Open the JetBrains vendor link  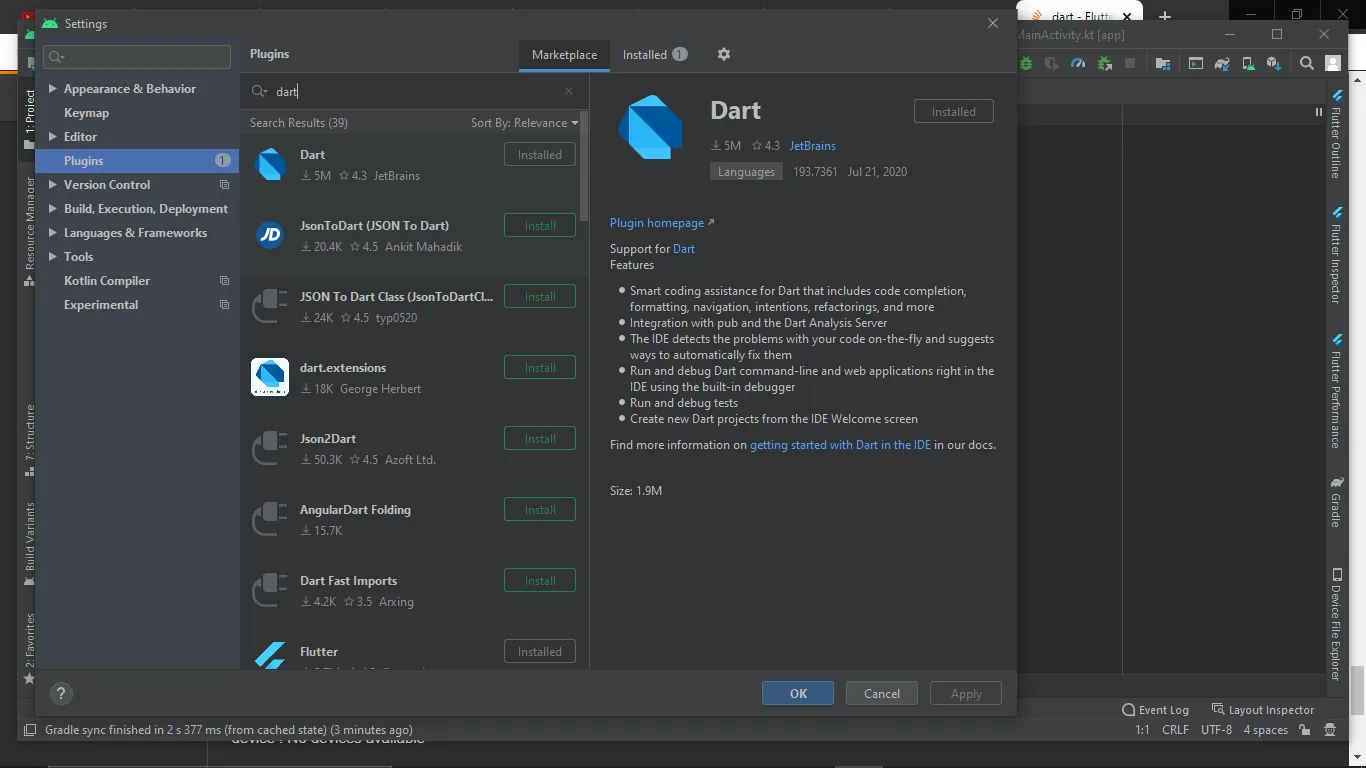point(813,146)
